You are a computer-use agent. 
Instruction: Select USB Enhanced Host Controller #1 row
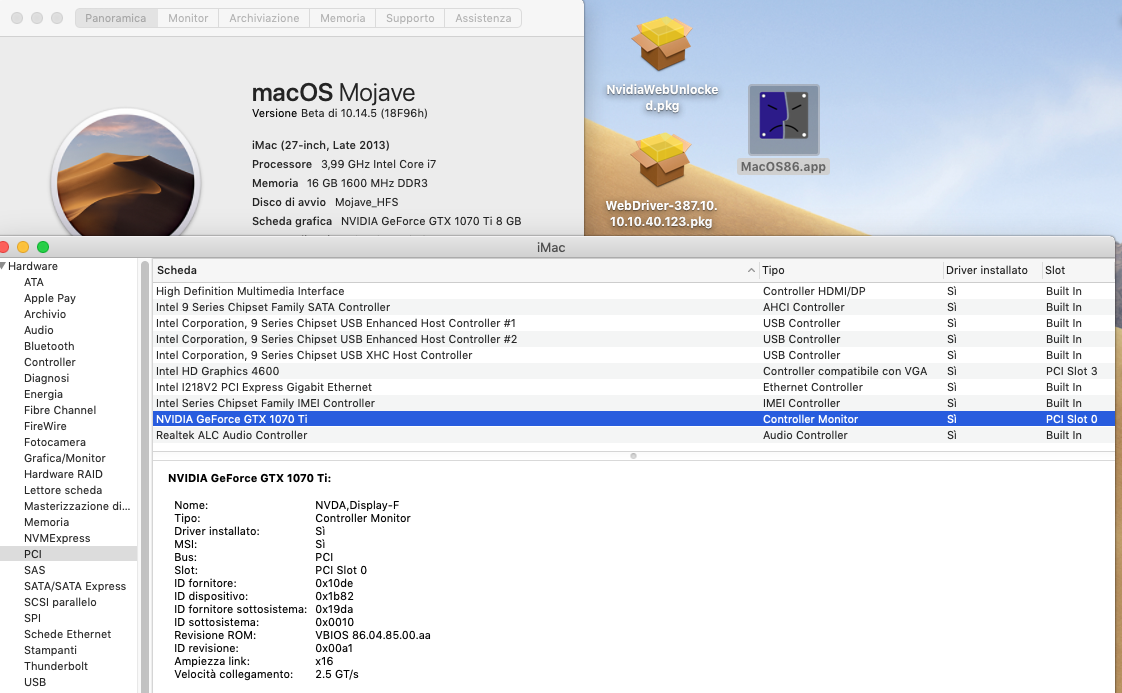pyautogui.click(x=633, y=323)
